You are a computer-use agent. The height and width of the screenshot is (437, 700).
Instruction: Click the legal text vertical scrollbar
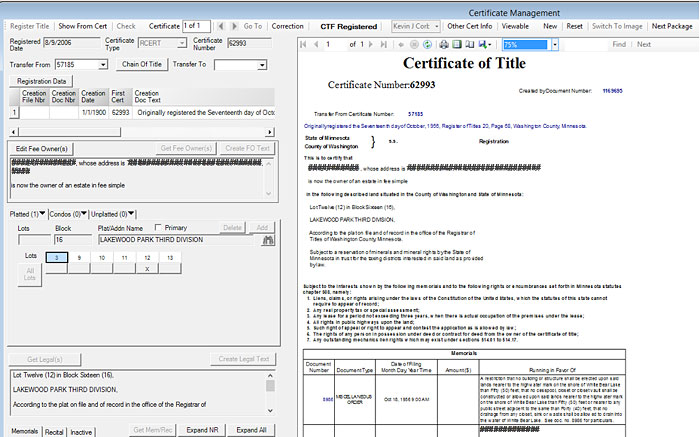270,393
